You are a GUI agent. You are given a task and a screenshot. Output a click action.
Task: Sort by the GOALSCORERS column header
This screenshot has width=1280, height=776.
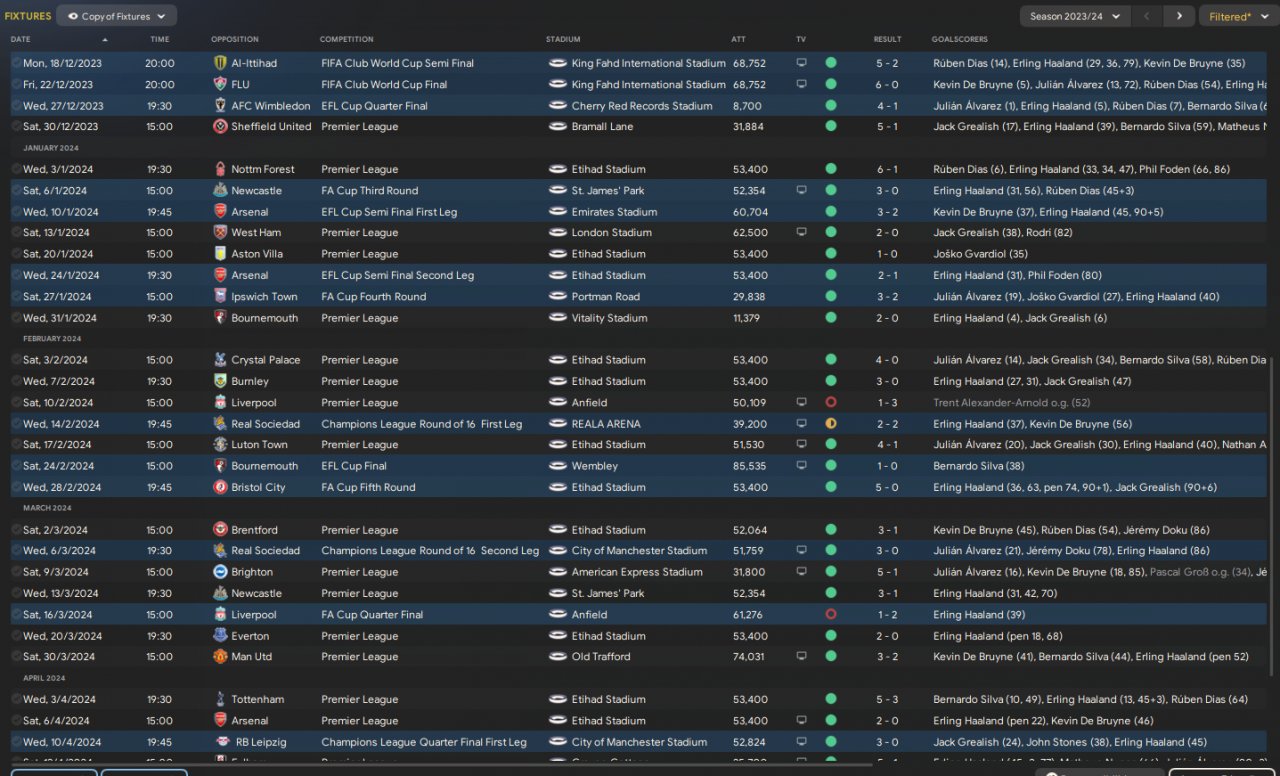coord(959,39)
